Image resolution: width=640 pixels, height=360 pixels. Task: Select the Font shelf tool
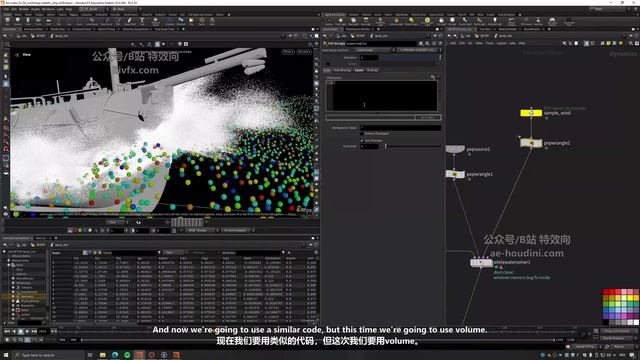(142, 21)
